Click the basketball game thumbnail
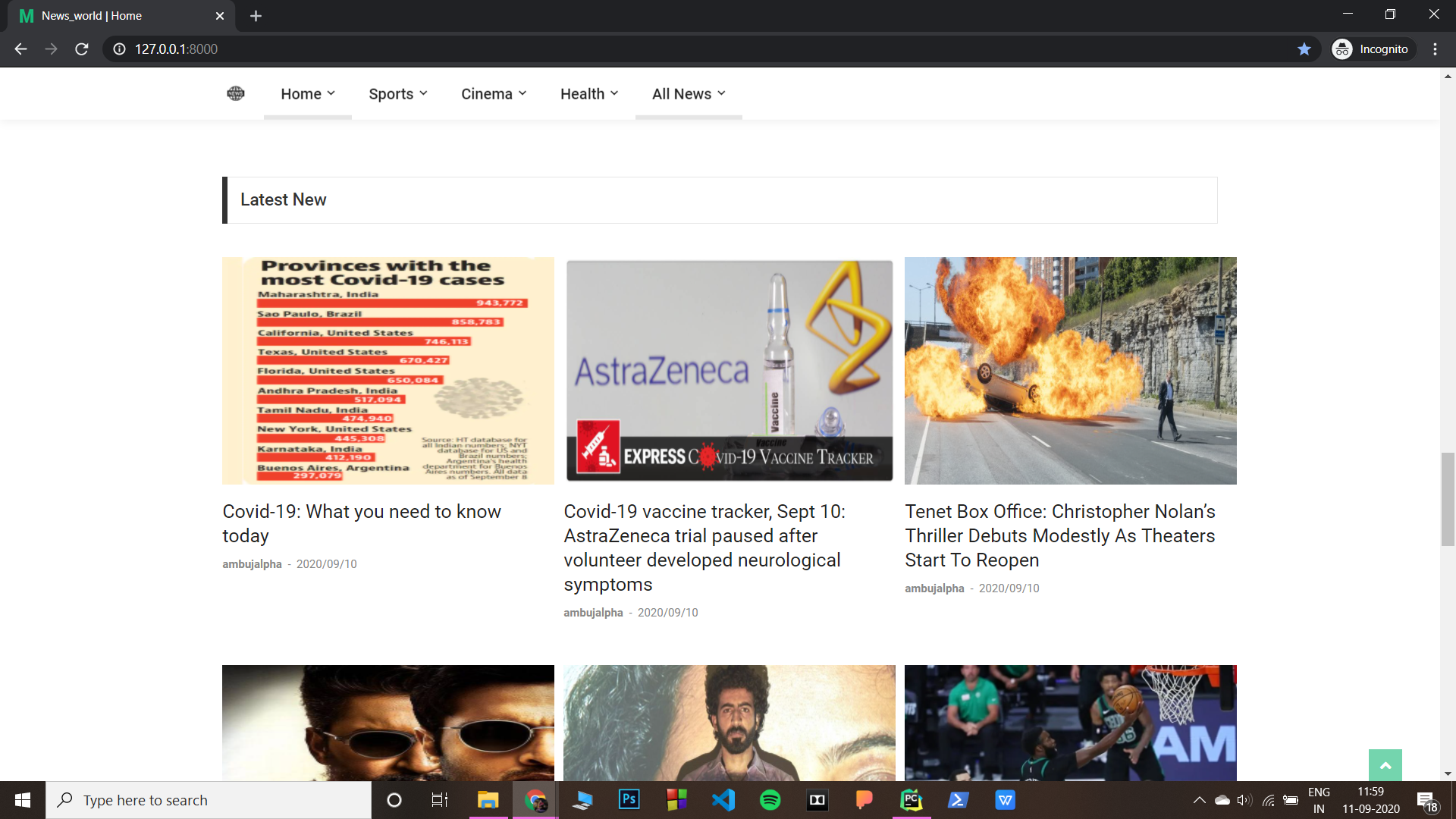 pyautogui.click(x=1071, y=723)
